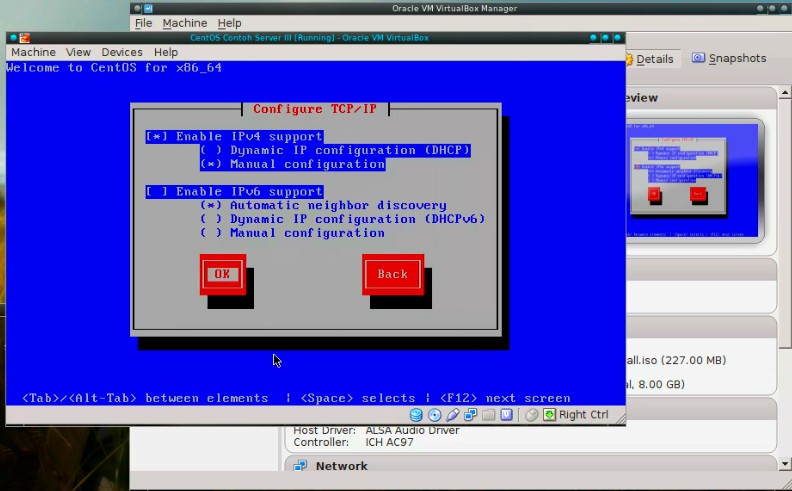Screen dimensions: 792x491
Task: Open the View menu in the VM window
Action: pyautogui.click(x=78, y=52)
